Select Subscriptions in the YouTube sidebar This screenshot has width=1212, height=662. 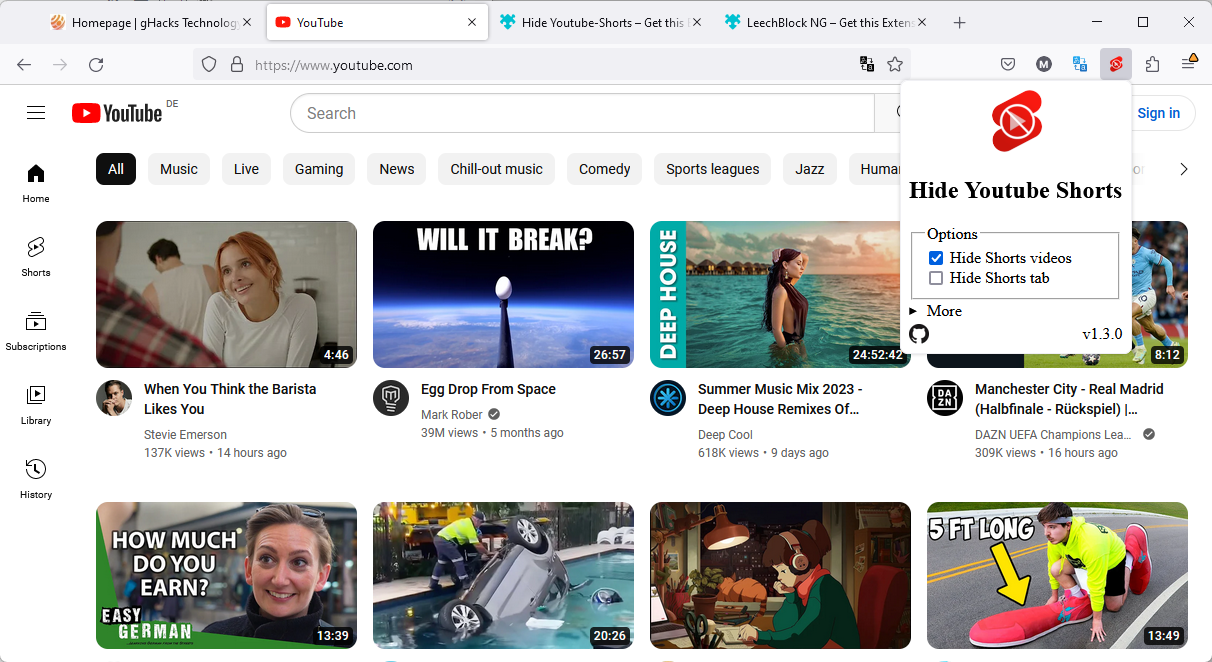pyautogui.click(x=35, y=330)
